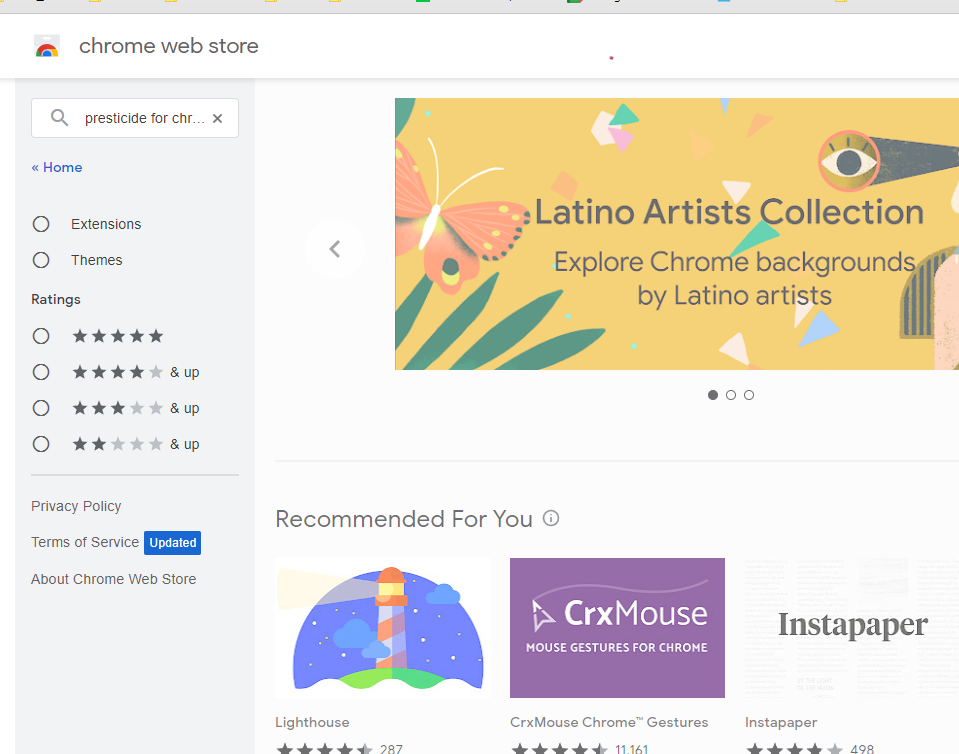Click the search magnifier icon
The width and height of the screenshot is (959, 754).
pyautogui.click(x=59, y=117)
